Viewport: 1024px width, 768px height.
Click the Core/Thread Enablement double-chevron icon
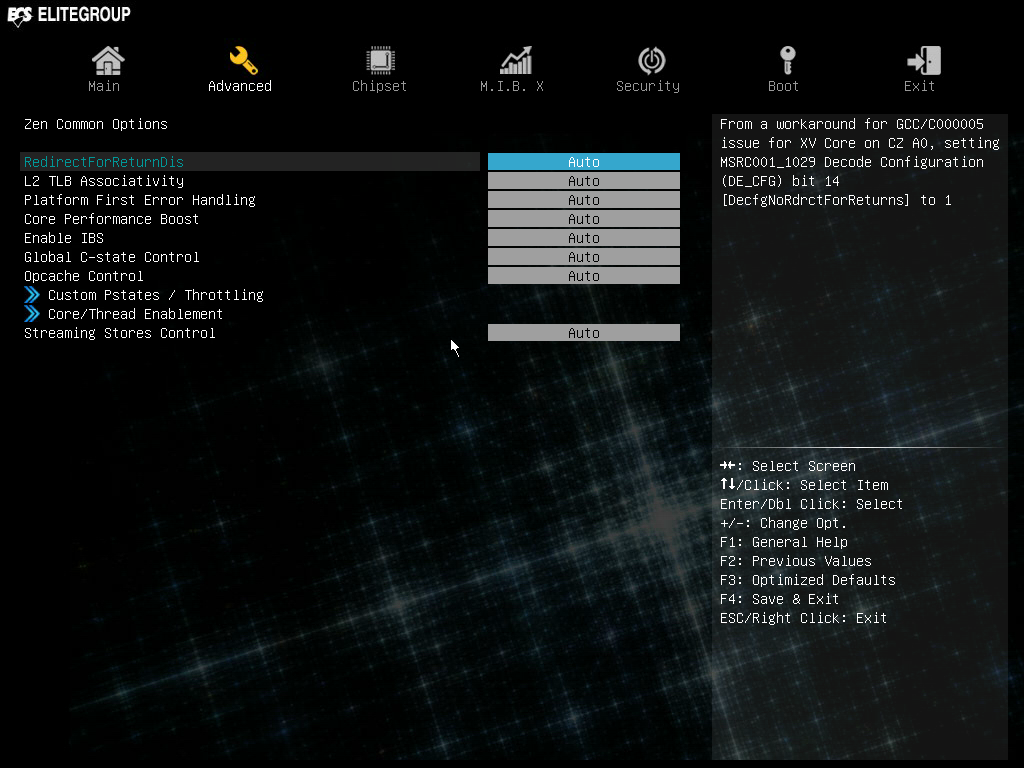click(32, 314)
